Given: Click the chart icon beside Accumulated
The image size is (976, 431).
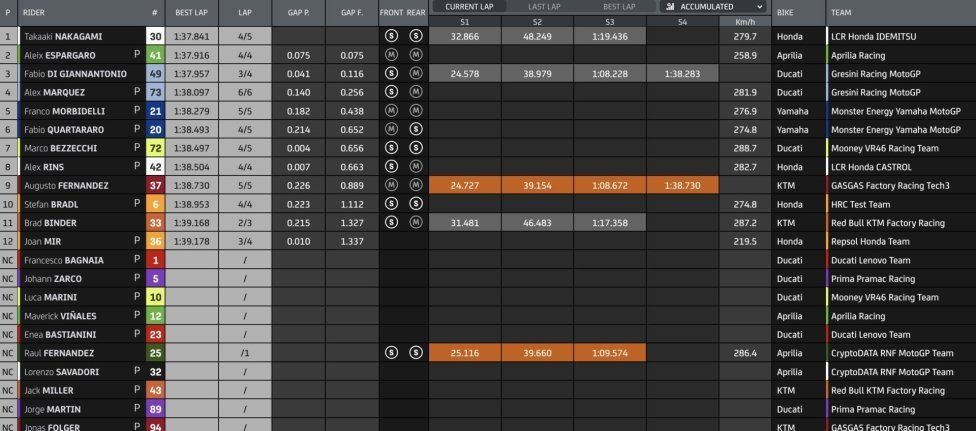Looking at the screenshot, I should (x=670, y=7).
